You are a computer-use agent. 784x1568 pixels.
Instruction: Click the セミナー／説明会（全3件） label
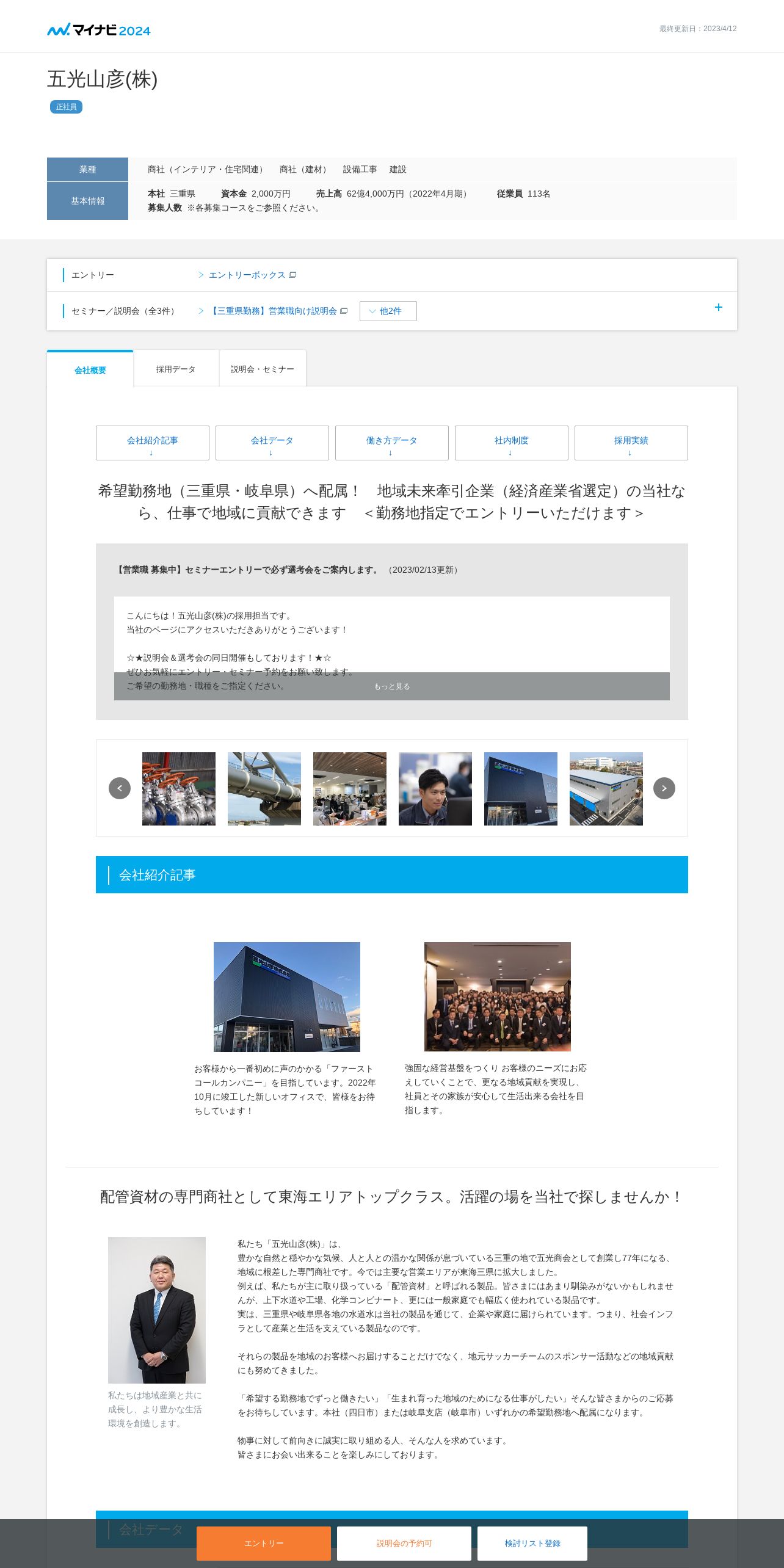(125, 311)
